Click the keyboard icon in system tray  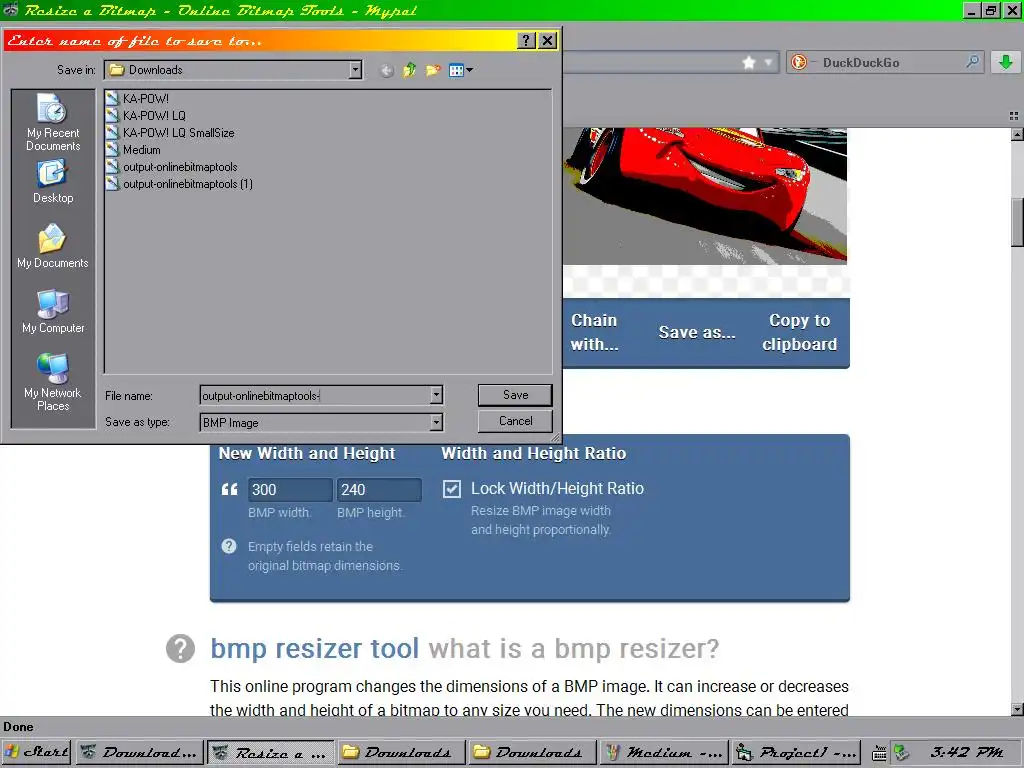click(x=879, y=753)
